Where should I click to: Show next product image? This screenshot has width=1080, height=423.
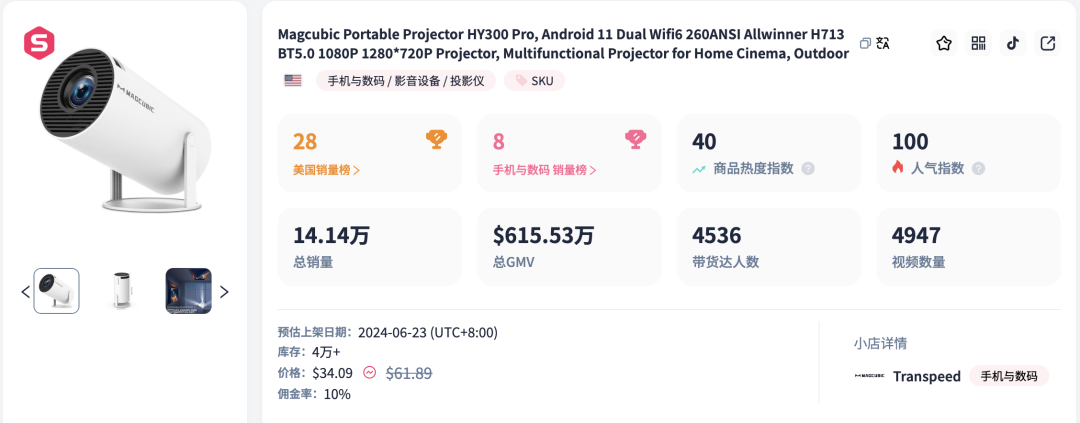pyautogui.click(x=224, y=292)
